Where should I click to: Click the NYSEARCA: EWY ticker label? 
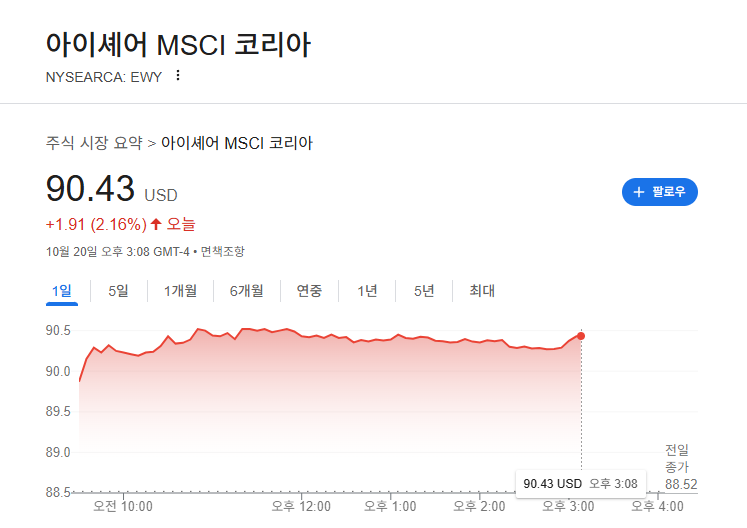pos(103,77)
